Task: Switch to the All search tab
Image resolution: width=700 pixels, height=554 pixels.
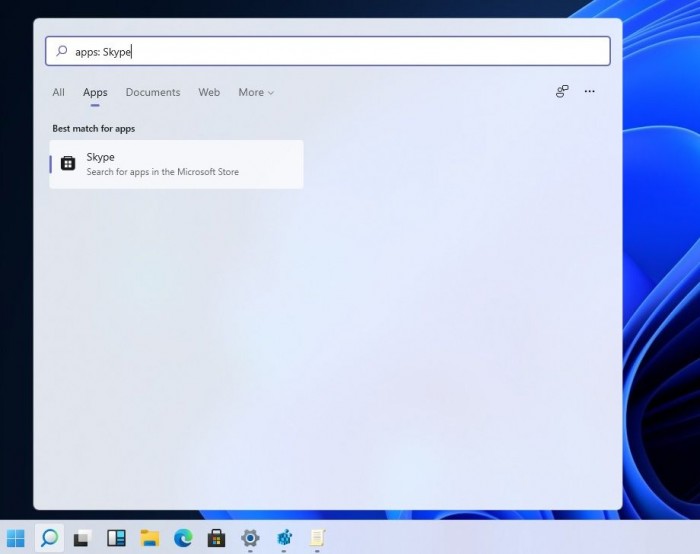Action: 58,93
